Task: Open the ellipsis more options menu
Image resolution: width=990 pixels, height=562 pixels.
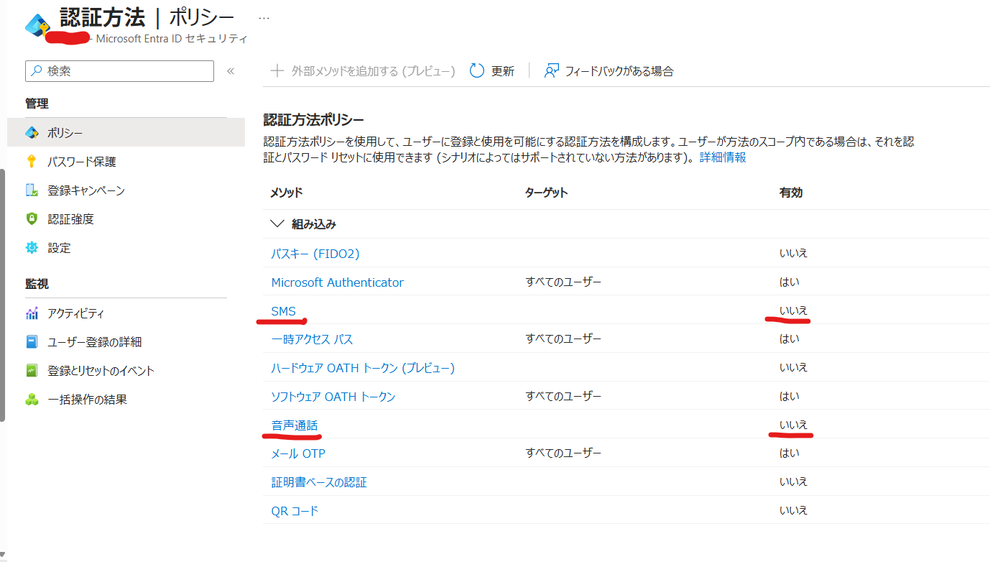Action: pyautogui.click(x=264, y=18)
